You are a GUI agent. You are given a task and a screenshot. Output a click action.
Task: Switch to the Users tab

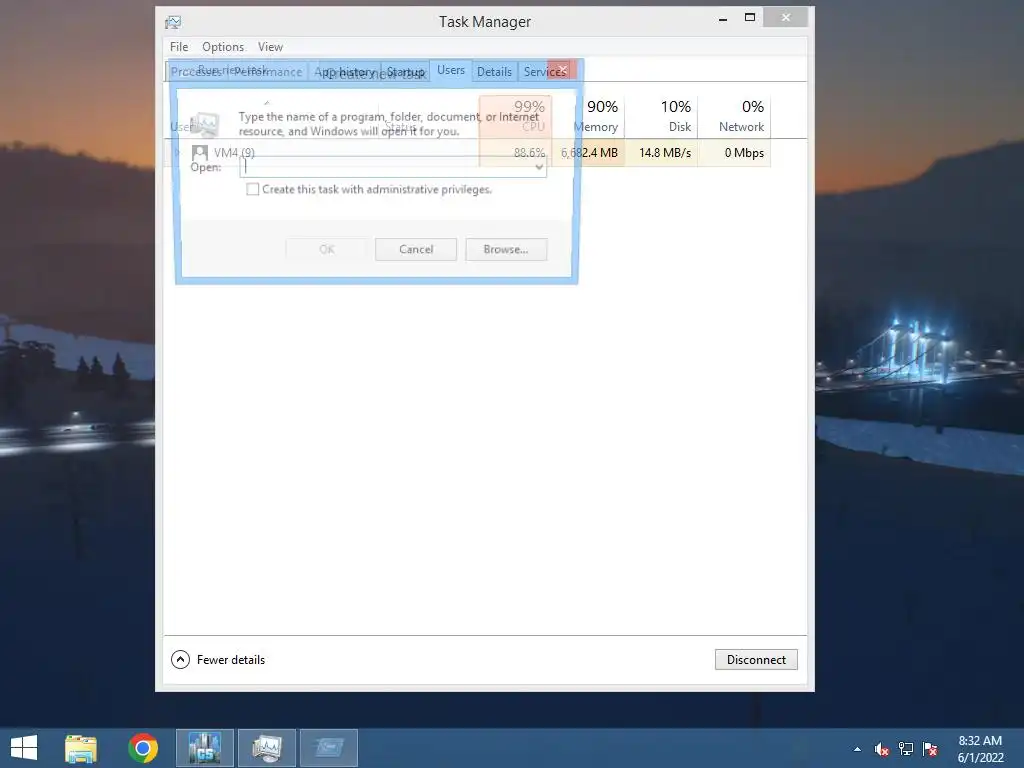[451, 70]
